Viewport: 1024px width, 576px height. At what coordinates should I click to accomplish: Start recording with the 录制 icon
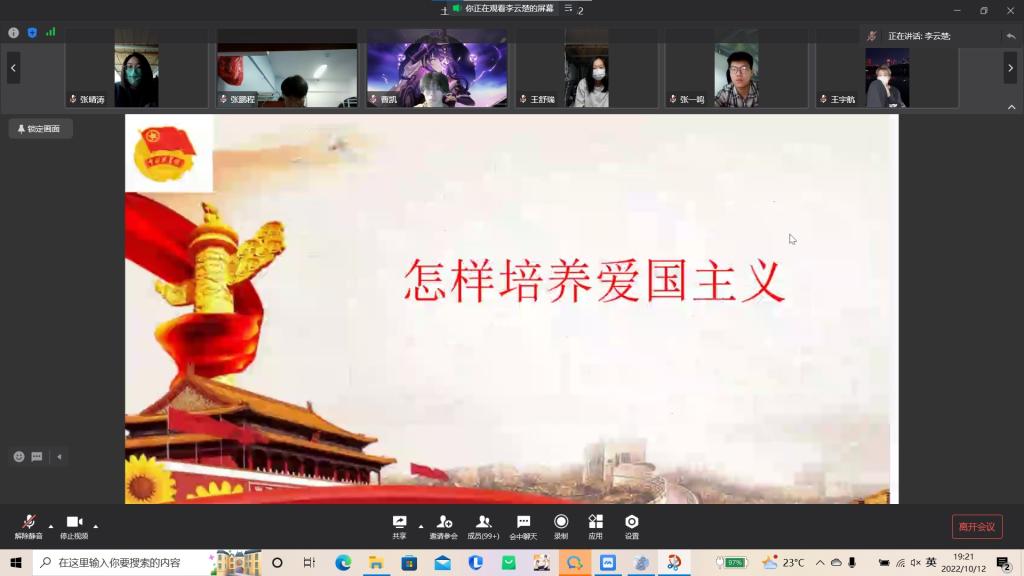click(x=561, y=526)
